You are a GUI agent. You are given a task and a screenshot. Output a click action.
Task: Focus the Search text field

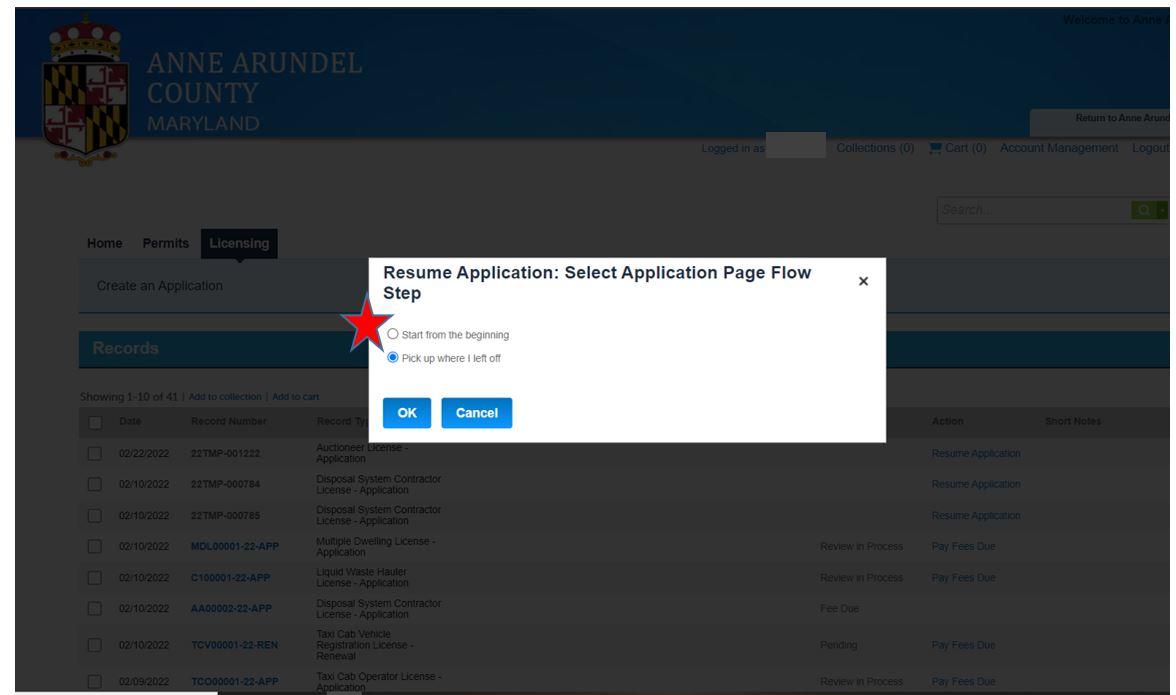click(x=1034, y=210)
